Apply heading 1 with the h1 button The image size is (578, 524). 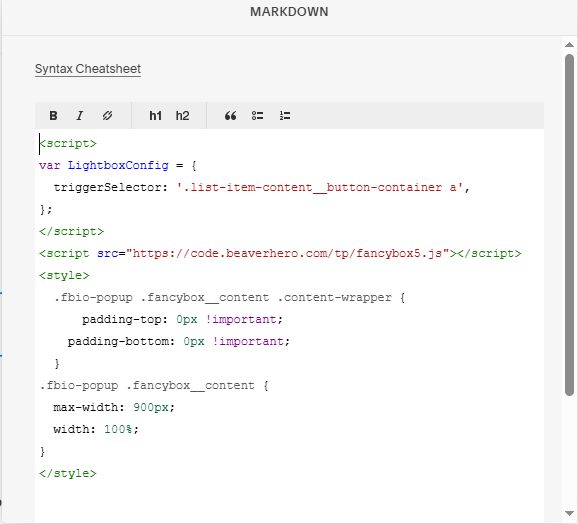click(x=156, y=116)
